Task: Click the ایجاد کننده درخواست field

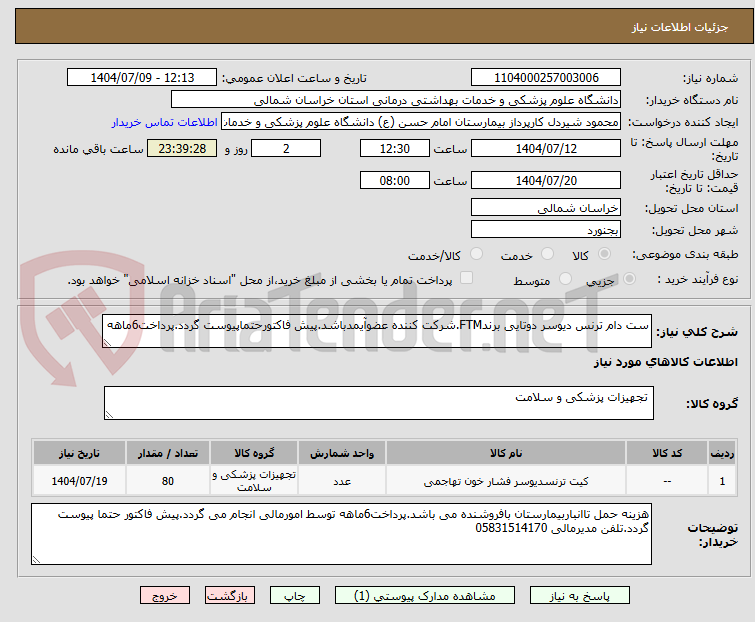Action: coord(421,122)
